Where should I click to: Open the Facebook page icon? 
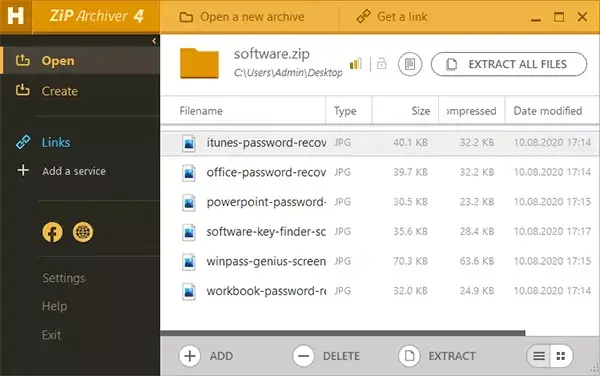(x=52, y=232)
